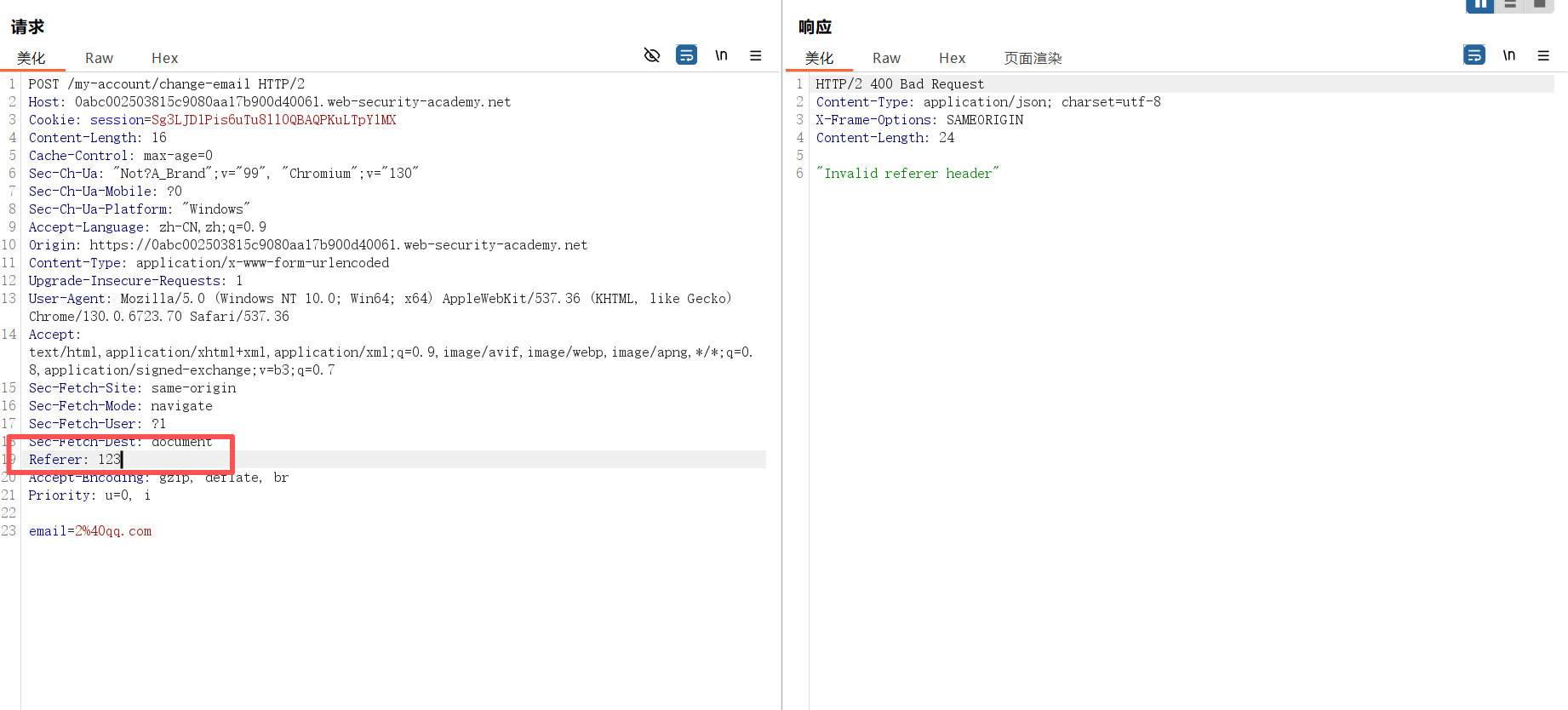Select the request 美化 tab

point(31,58)
